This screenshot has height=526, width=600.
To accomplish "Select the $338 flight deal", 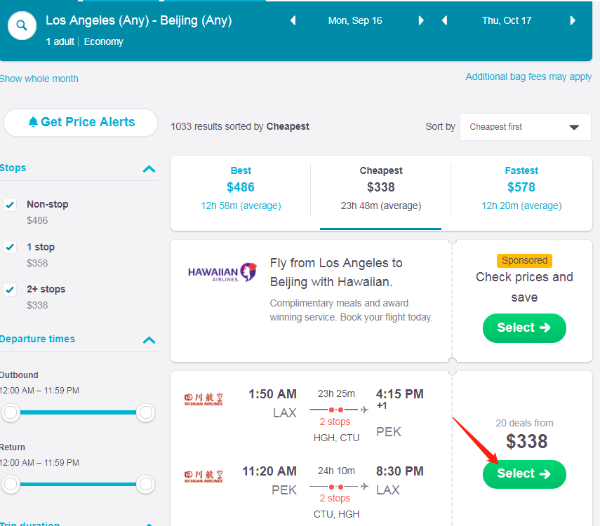I will click(524, 473).
